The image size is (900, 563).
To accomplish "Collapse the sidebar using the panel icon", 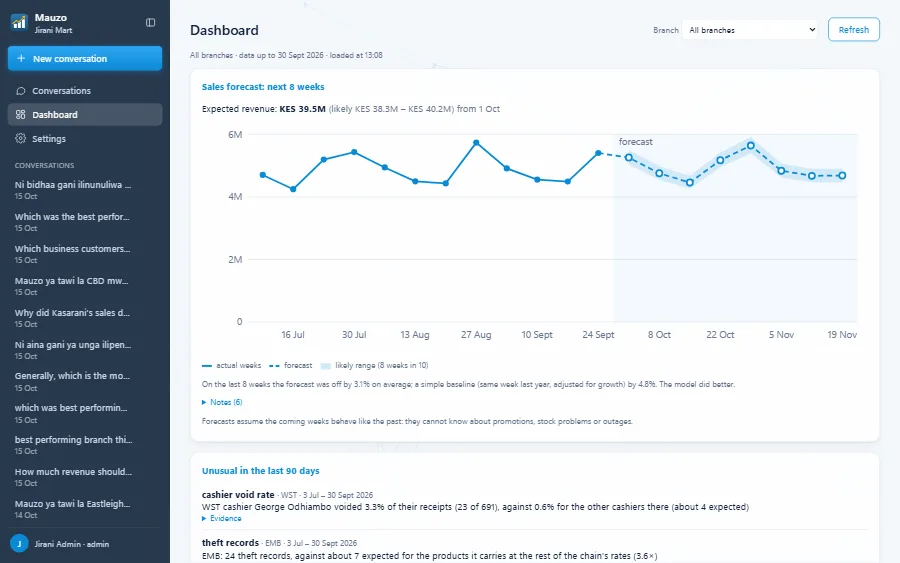I will [x=150, y=22].
